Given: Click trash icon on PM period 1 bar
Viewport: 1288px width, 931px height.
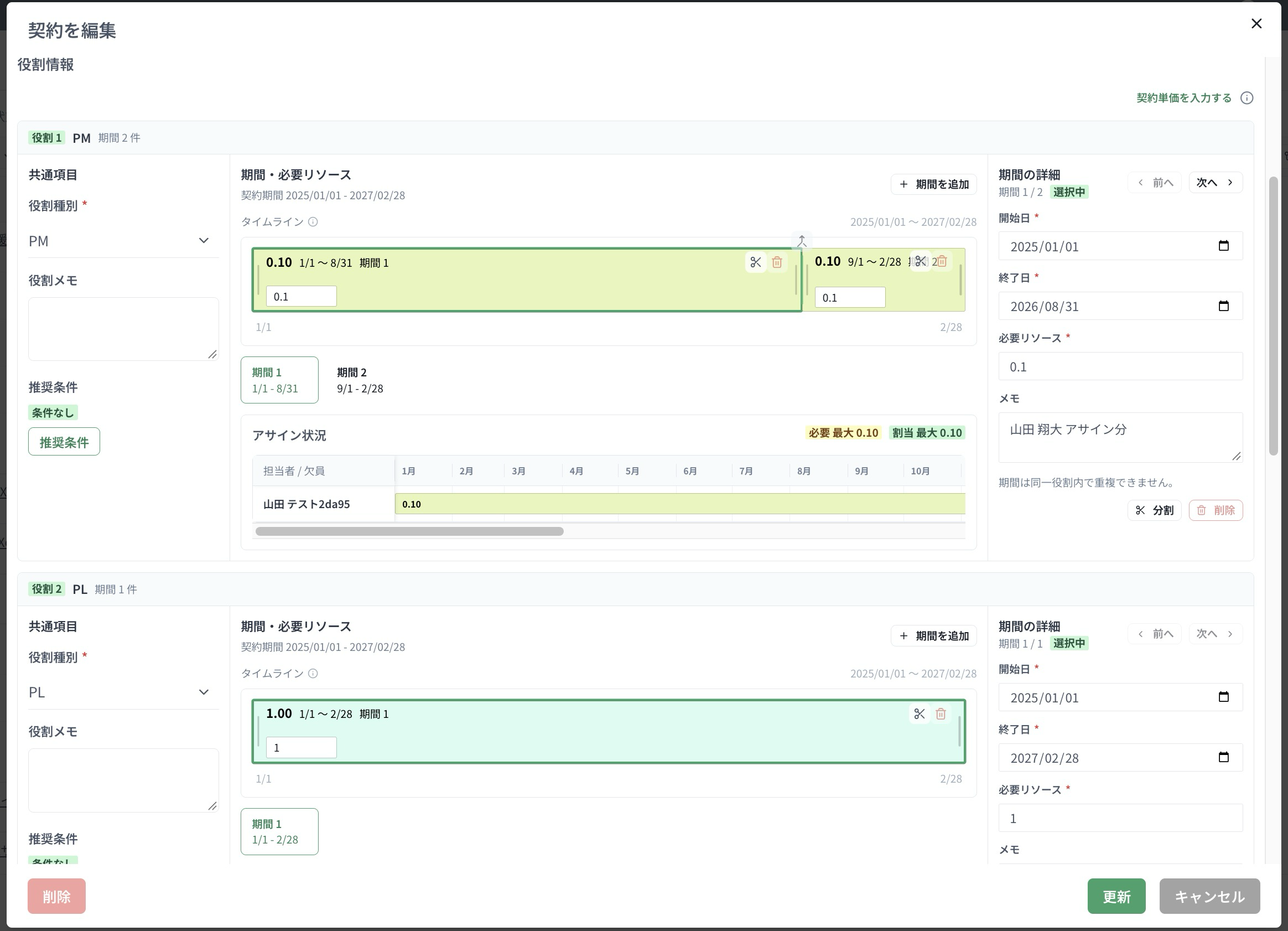Looking at the screenshot, I should 777,262.
